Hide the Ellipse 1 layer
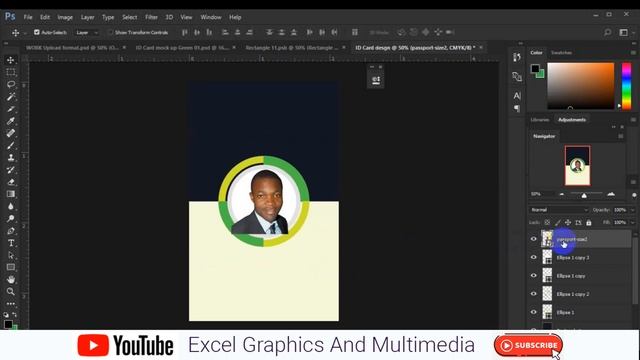The width and height of the screenshot is (640, 360). 533,312
